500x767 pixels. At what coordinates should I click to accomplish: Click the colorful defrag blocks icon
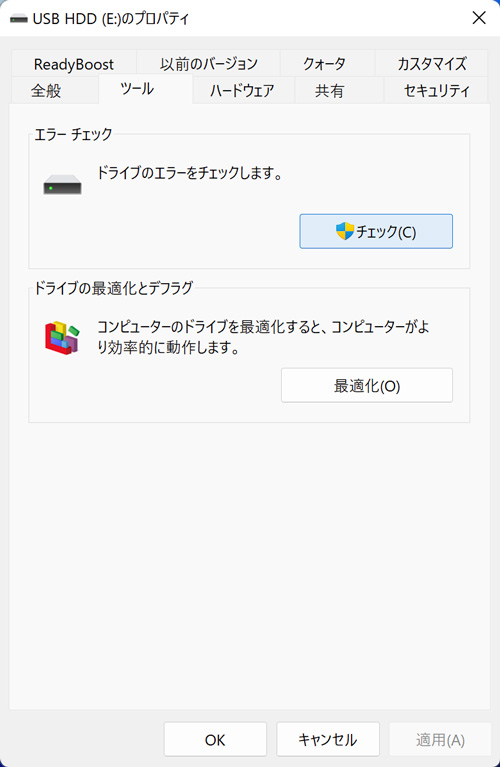point(62,338)
